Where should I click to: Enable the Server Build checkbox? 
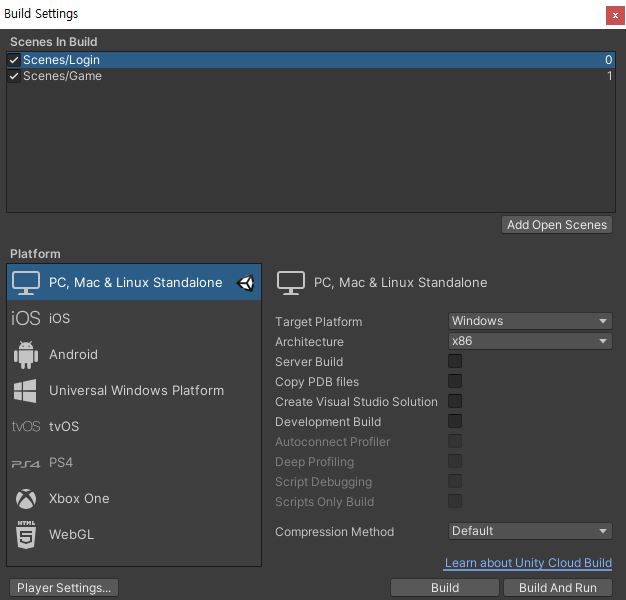pos(455,361)
